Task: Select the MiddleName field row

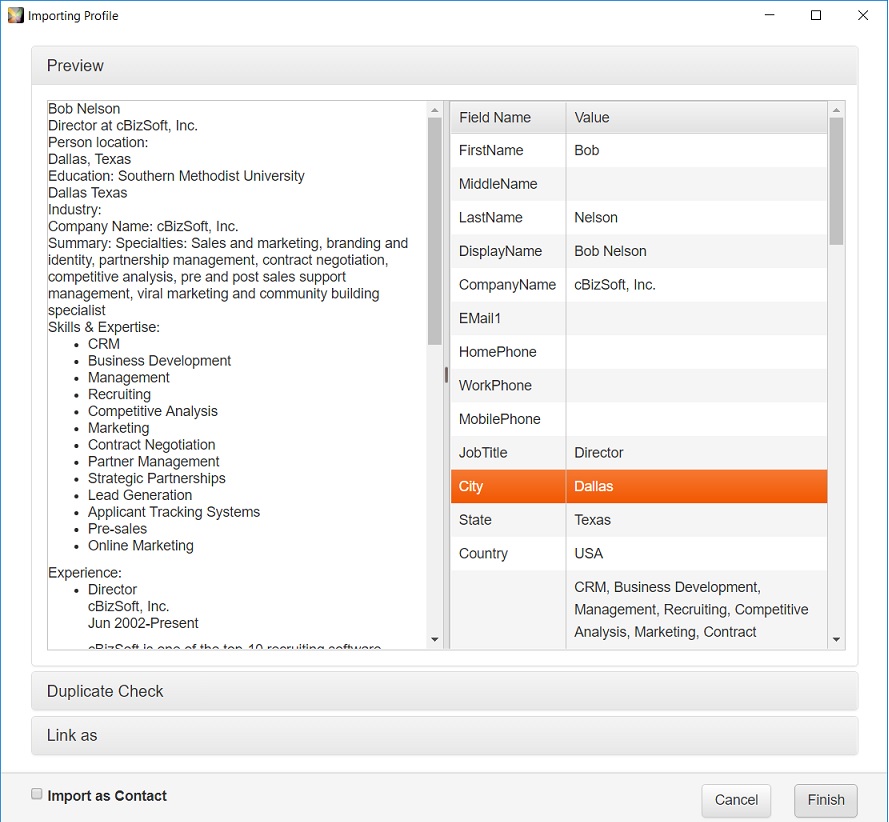Action: 639,184
